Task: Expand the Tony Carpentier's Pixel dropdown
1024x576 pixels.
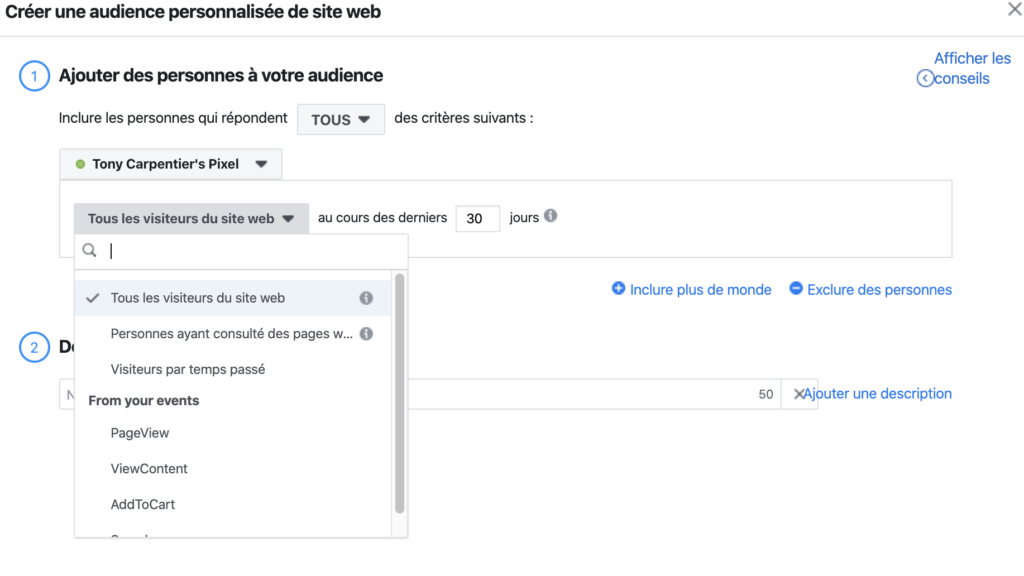Action: tap(170, 164)
